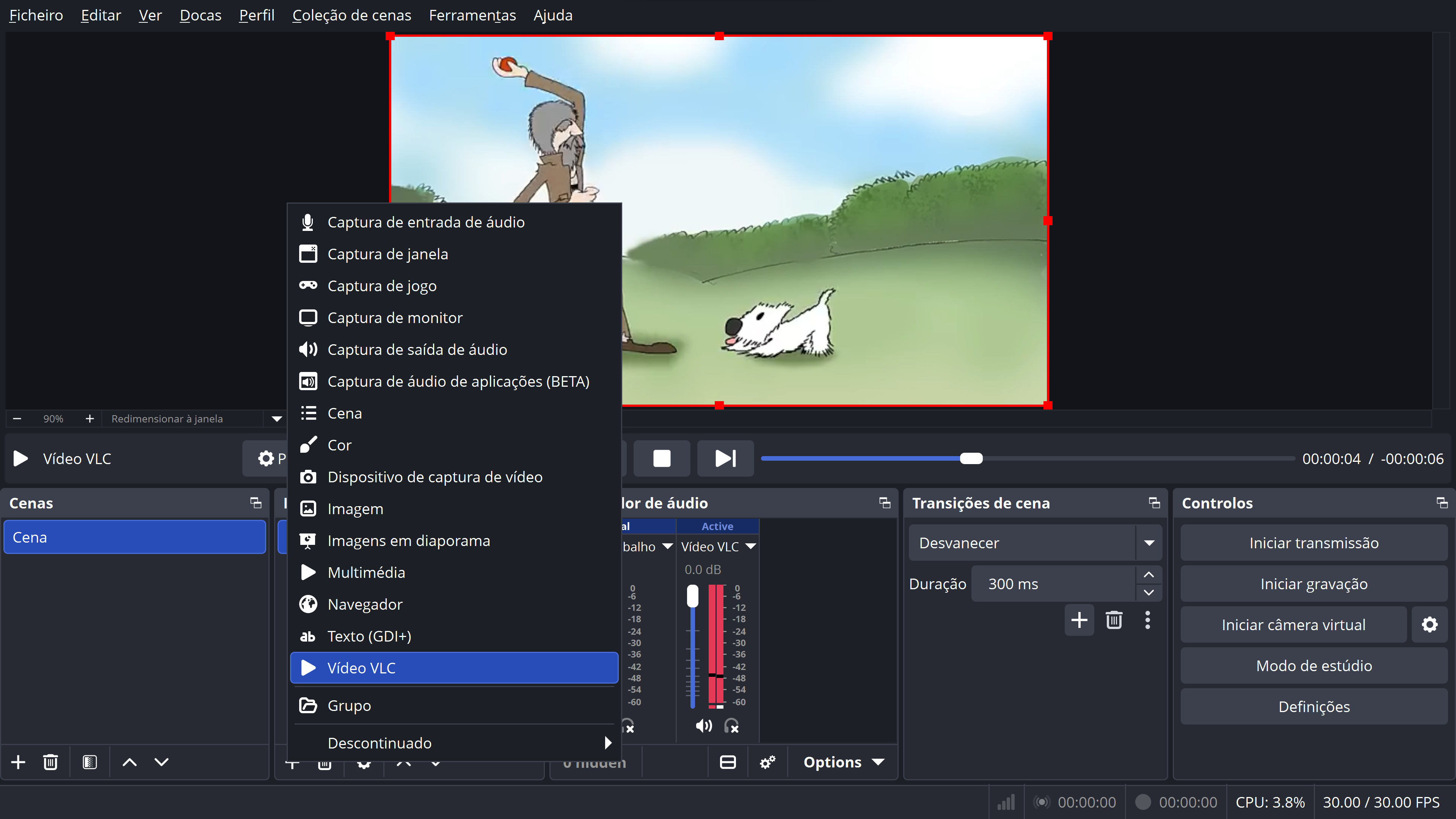1456x819 pixels.
Task: Add a Navegador source
Action: (x=454, y=604)
